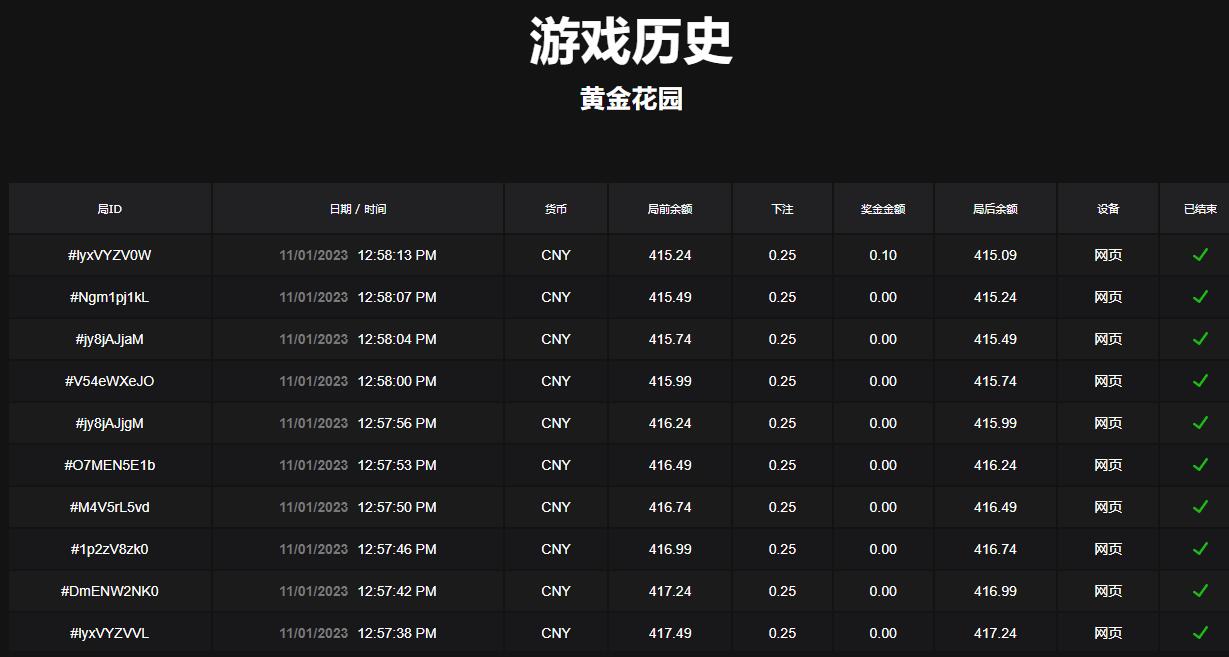
Task: Click the 局前余额 column header
Action: point(670,209)
